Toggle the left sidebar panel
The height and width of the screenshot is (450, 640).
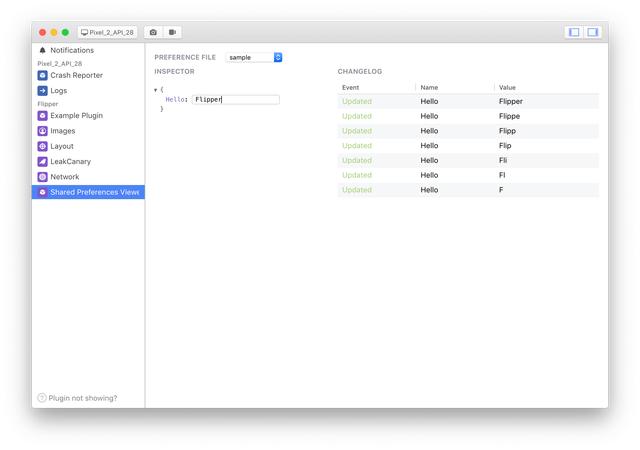tap(574, 32)
